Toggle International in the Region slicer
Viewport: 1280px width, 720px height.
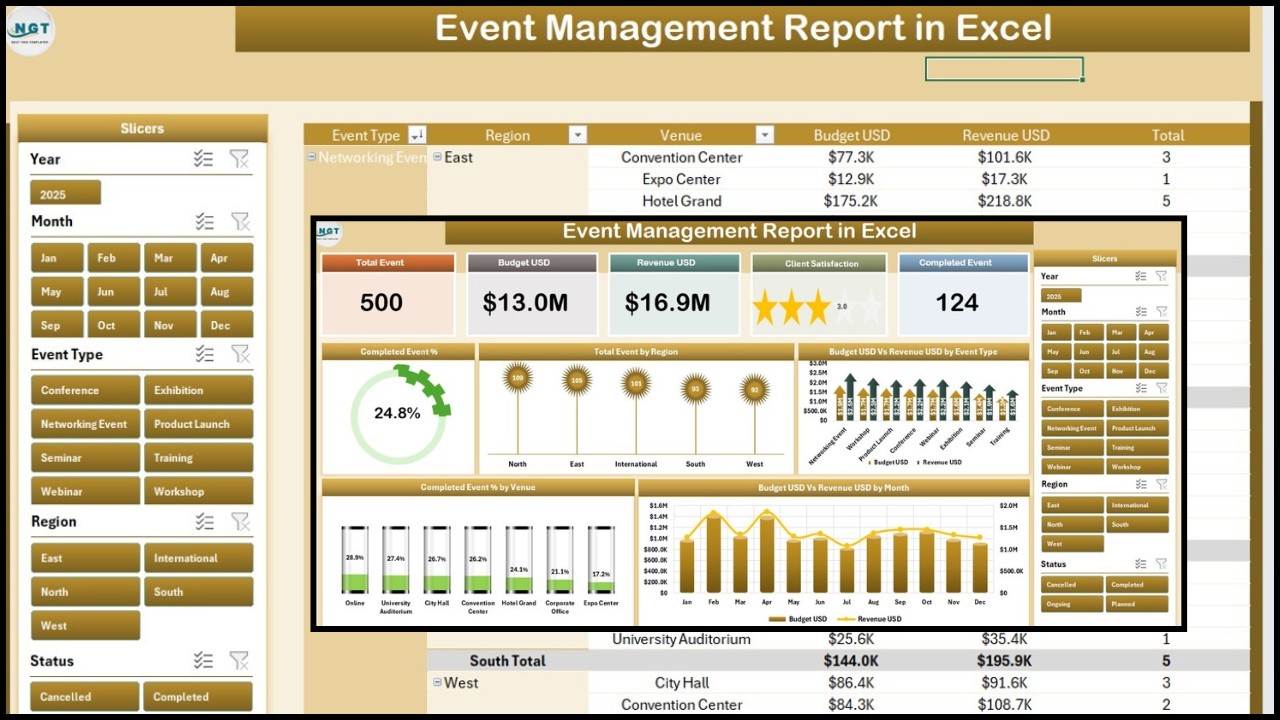(x=198, y=558)
